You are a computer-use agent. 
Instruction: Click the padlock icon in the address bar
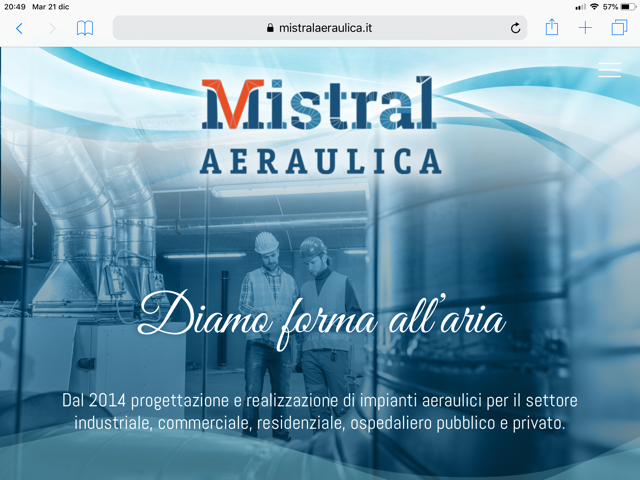[270, 28]
